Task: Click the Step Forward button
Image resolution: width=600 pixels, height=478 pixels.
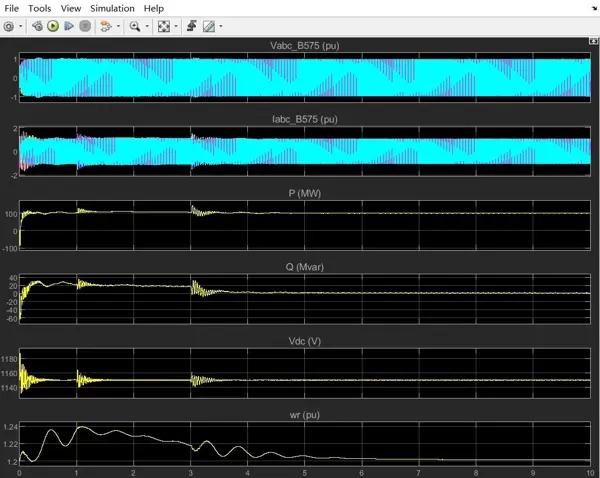Action: [68, 26]
